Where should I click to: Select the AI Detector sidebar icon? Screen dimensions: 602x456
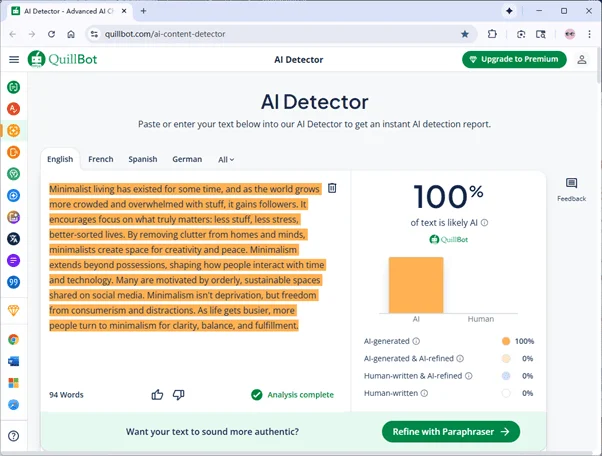click(x=13, y=131)
